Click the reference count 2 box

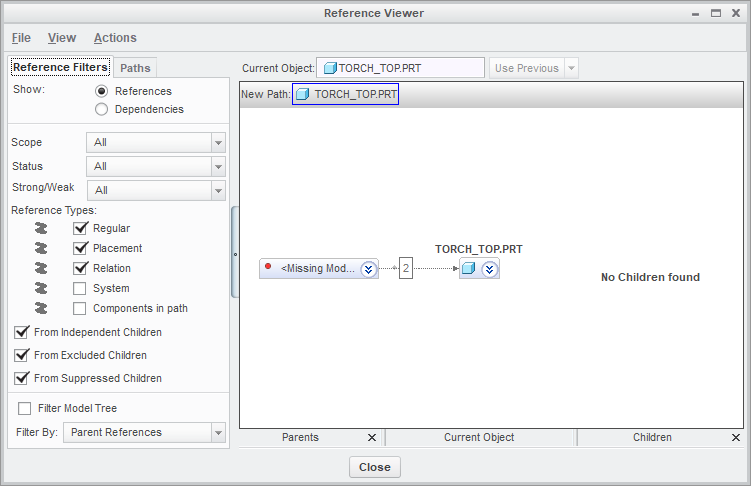[x=406, y=268]
